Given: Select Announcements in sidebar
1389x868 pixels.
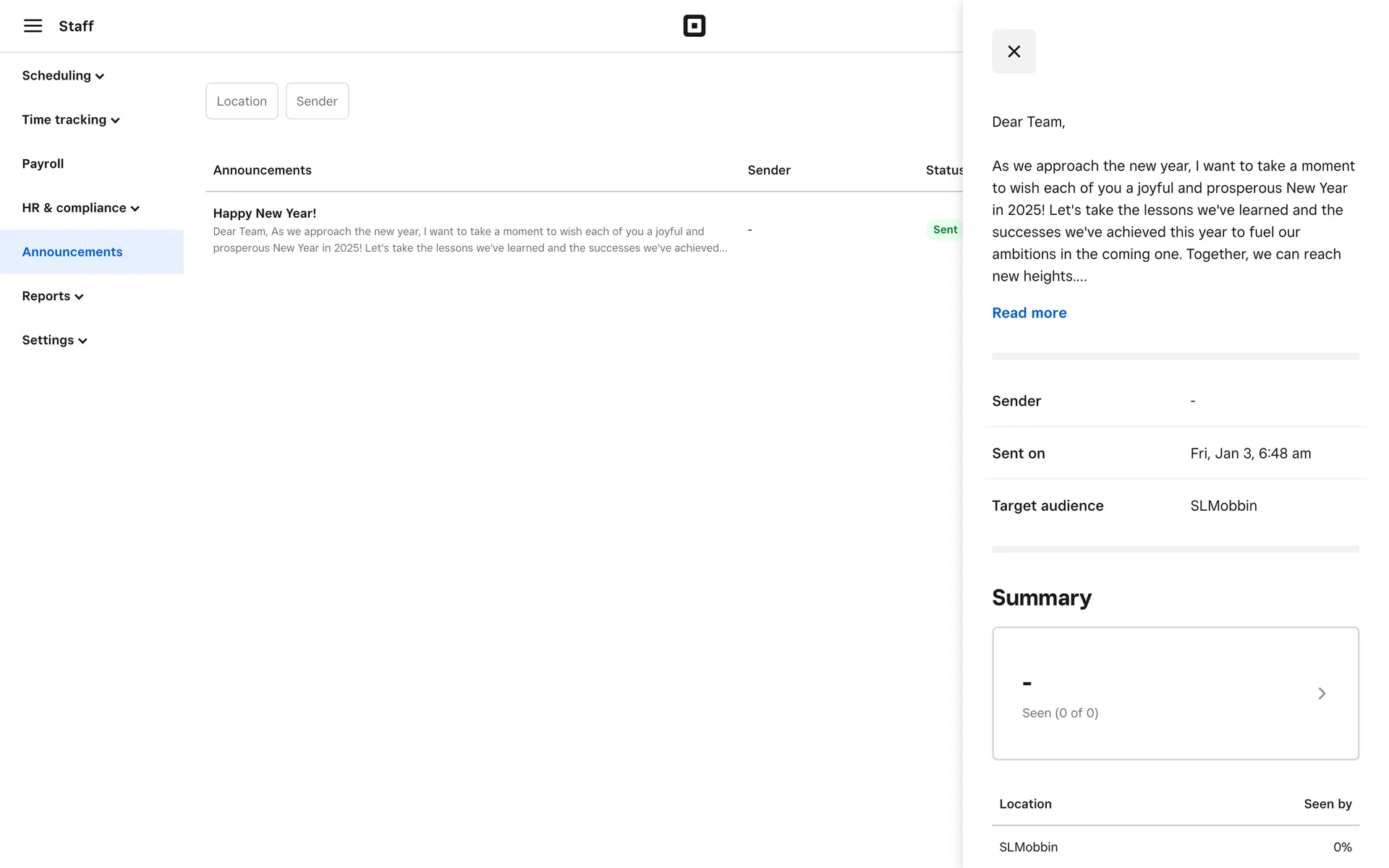Looking at the screenshot, I should tap(72, 252).
